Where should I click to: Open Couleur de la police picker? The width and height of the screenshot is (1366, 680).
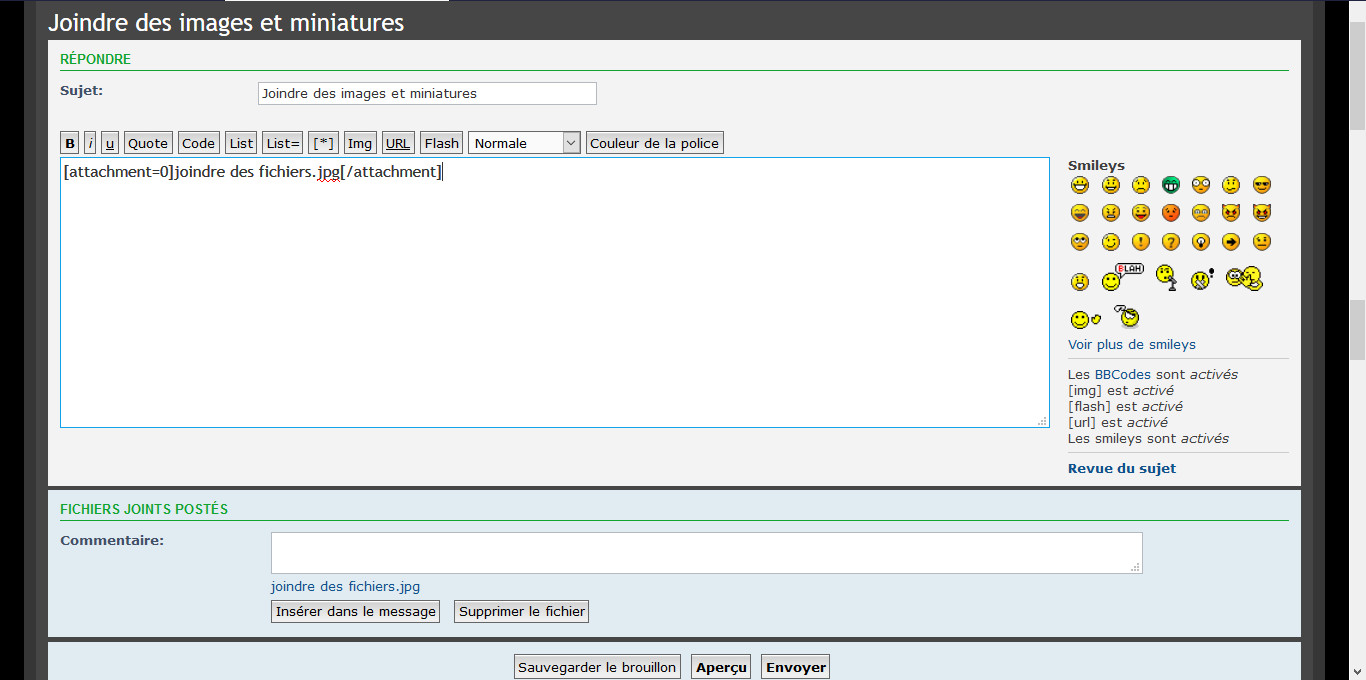point(654,143)
